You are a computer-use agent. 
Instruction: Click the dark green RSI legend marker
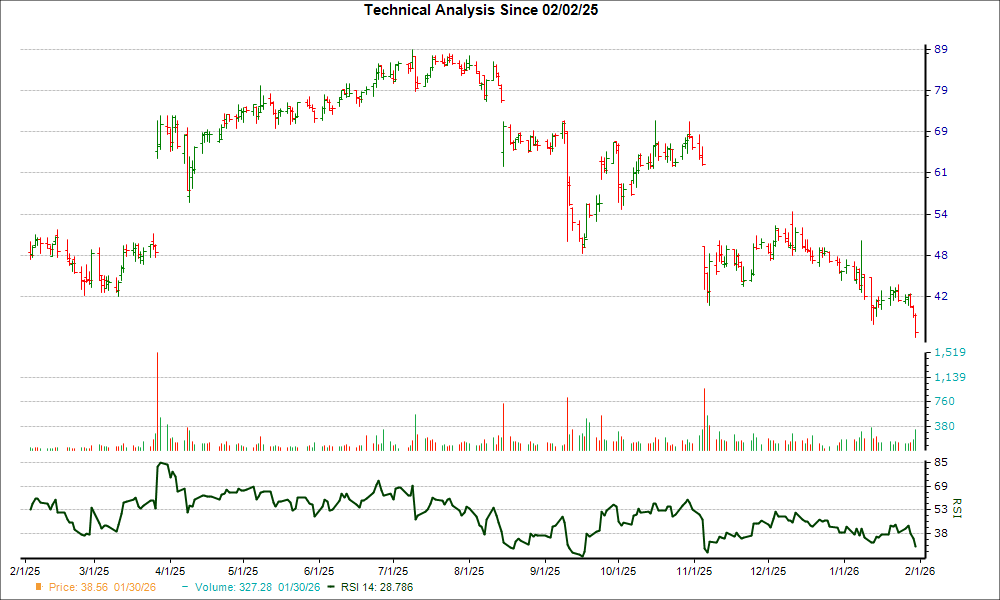(x=330, y=588)
